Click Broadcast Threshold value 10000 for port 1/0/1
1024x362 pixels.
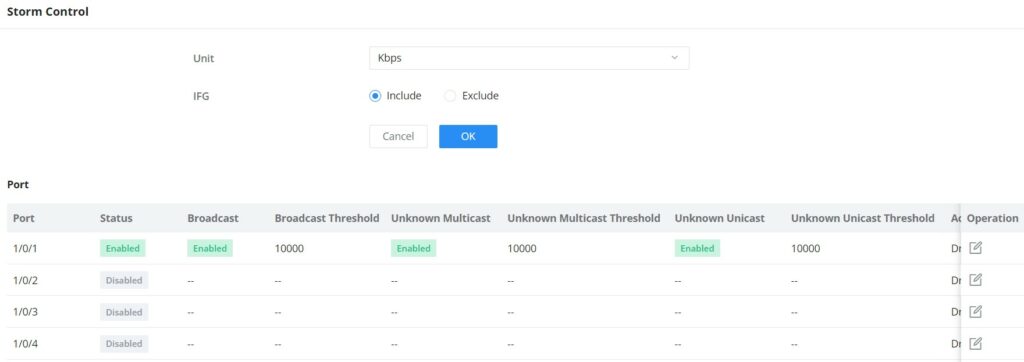coord(289,248)
